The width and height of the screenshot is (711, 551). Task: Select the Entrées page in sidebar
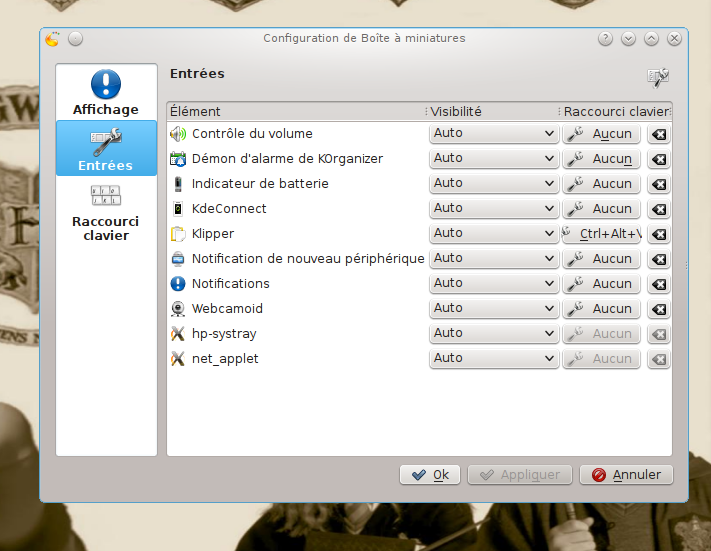106,148
